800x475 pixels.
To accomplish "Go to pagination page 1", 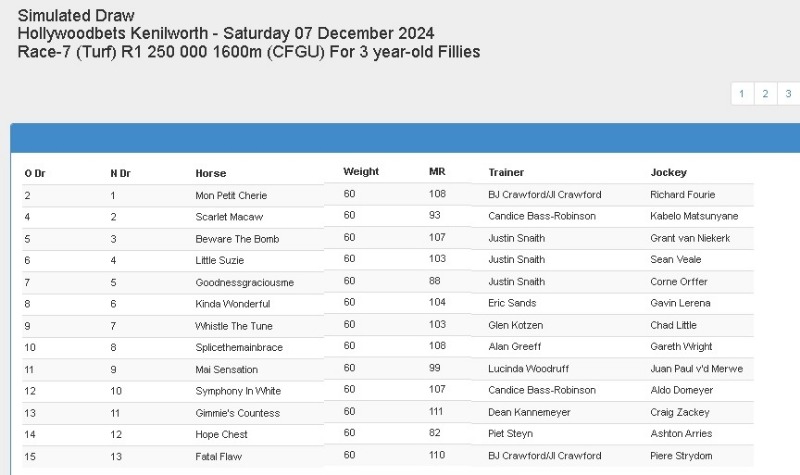I will [741, 94].
